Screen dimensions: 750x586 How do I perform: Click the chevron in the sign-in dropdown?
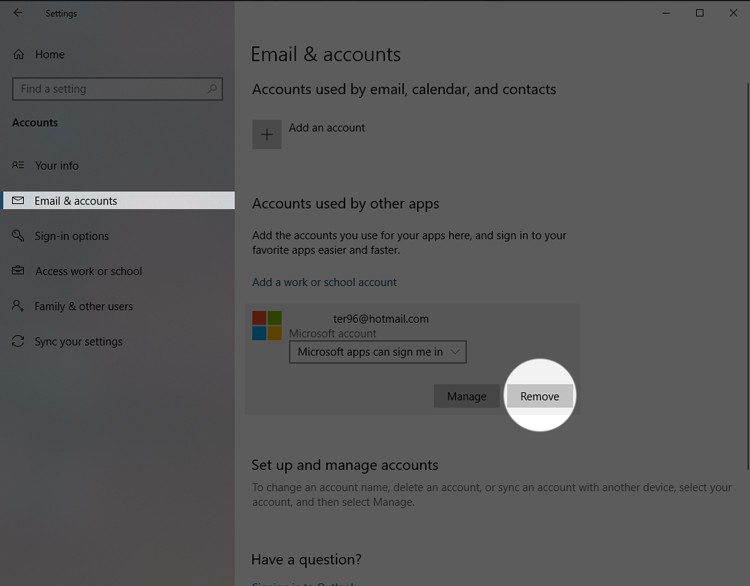point(455,352)
